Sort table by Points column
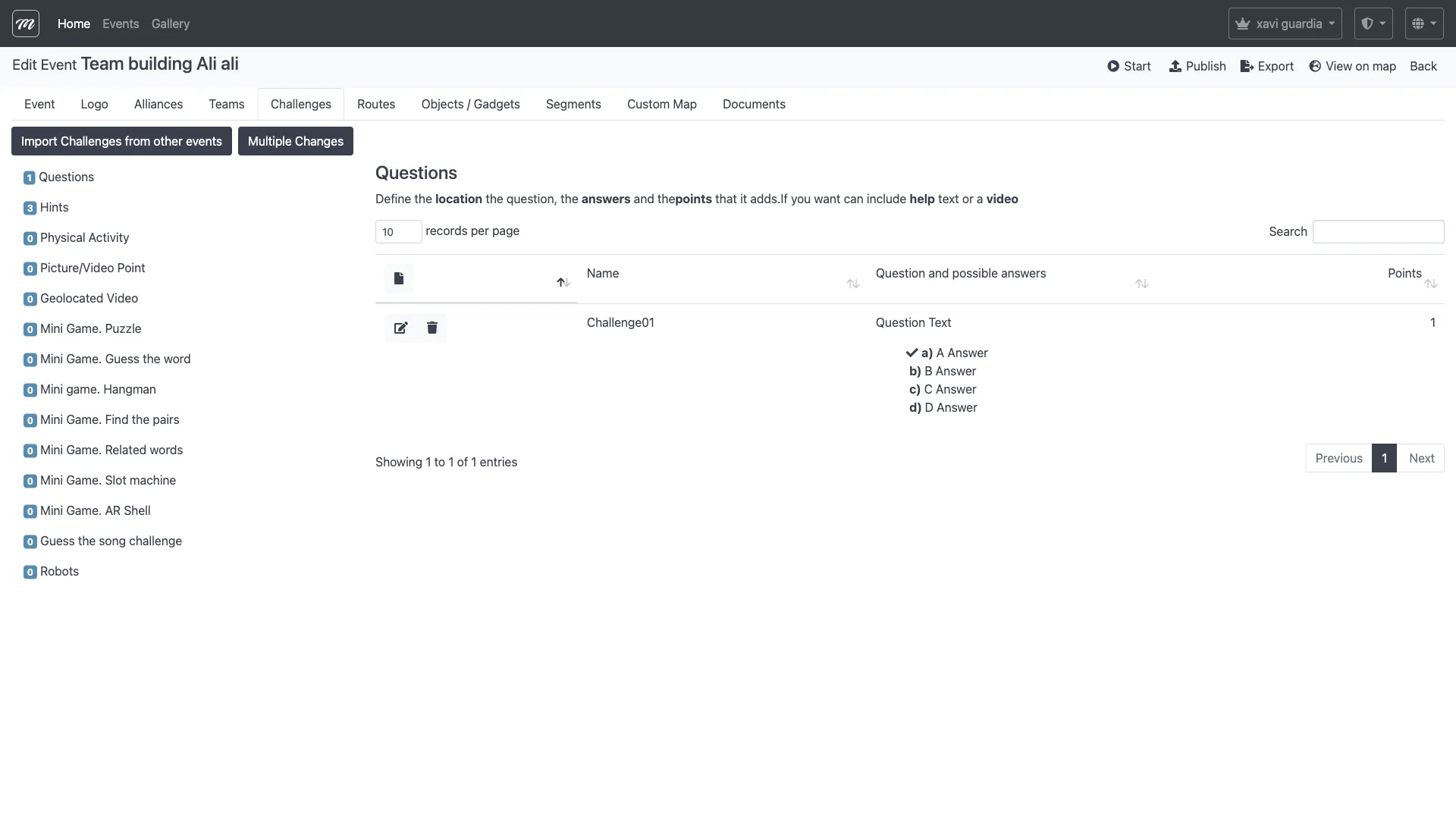Viewport: 1456px width, 819px height. pos(1404,274)
